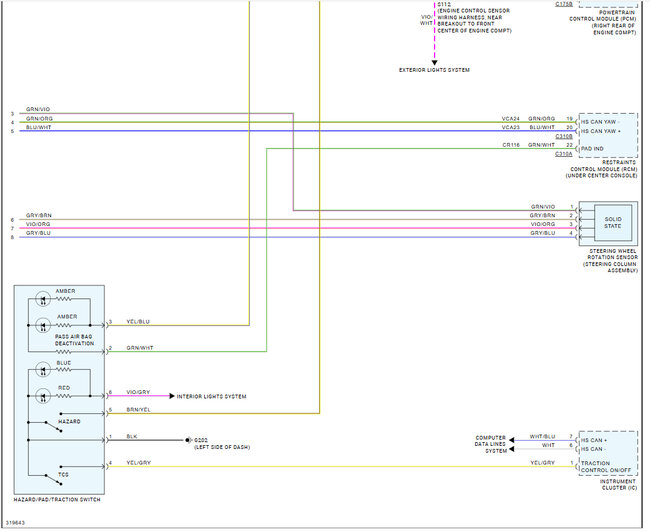Click the blue LED symbol in the switch
The height and width of the screenshot is (532, 650).
point(43,369)
